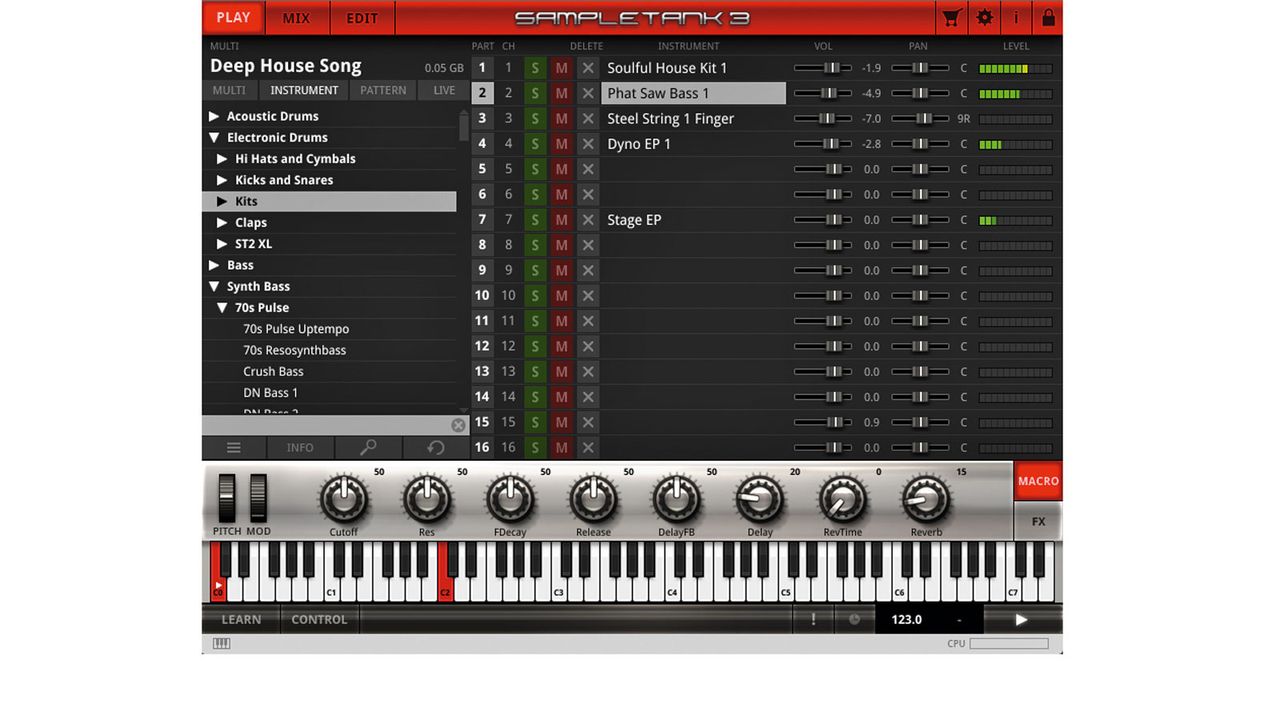Open the MULTI browser tab
1280x720 pixels.
229,90
